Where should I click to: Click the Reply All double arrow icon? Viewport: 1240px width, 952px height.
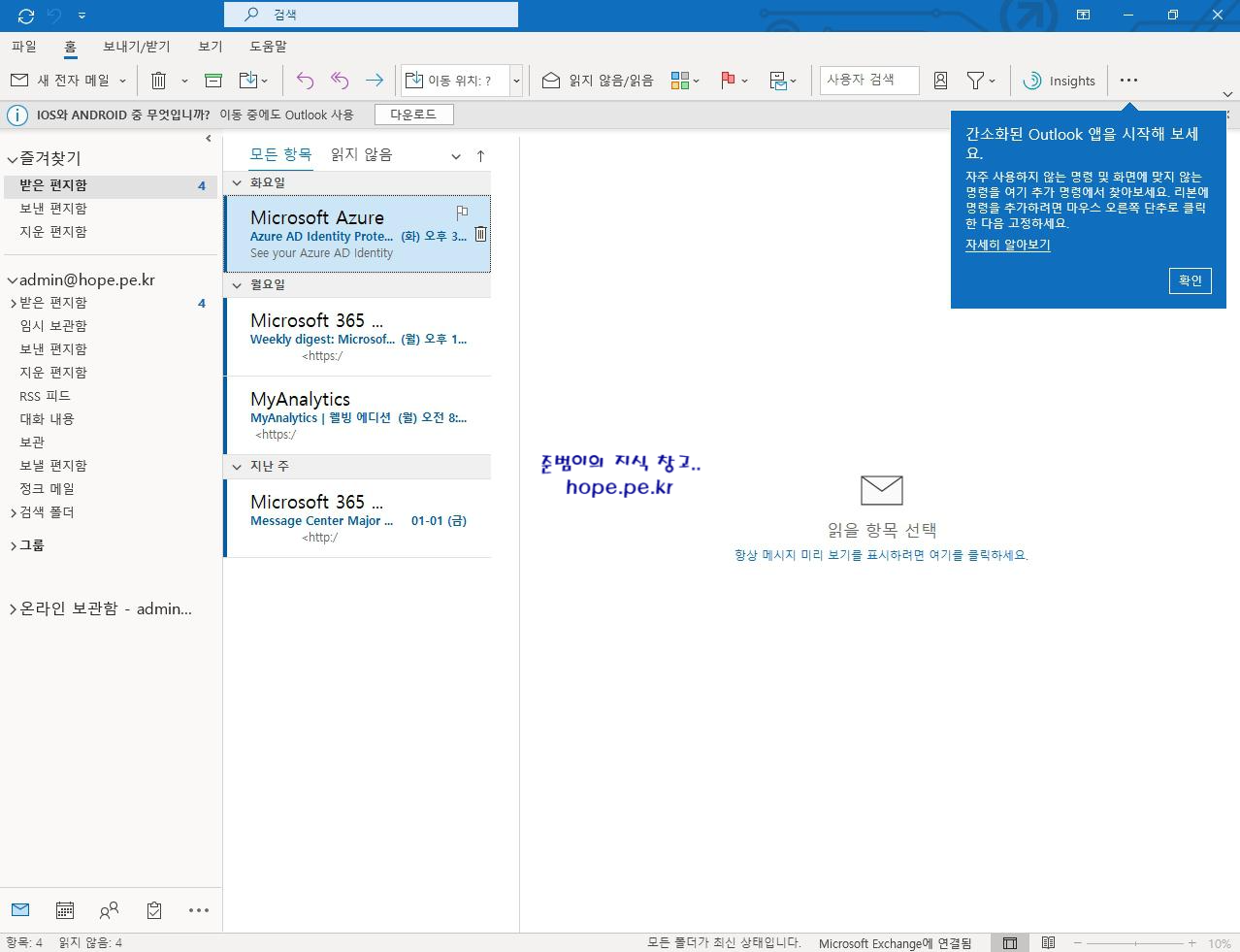(340, 81)
